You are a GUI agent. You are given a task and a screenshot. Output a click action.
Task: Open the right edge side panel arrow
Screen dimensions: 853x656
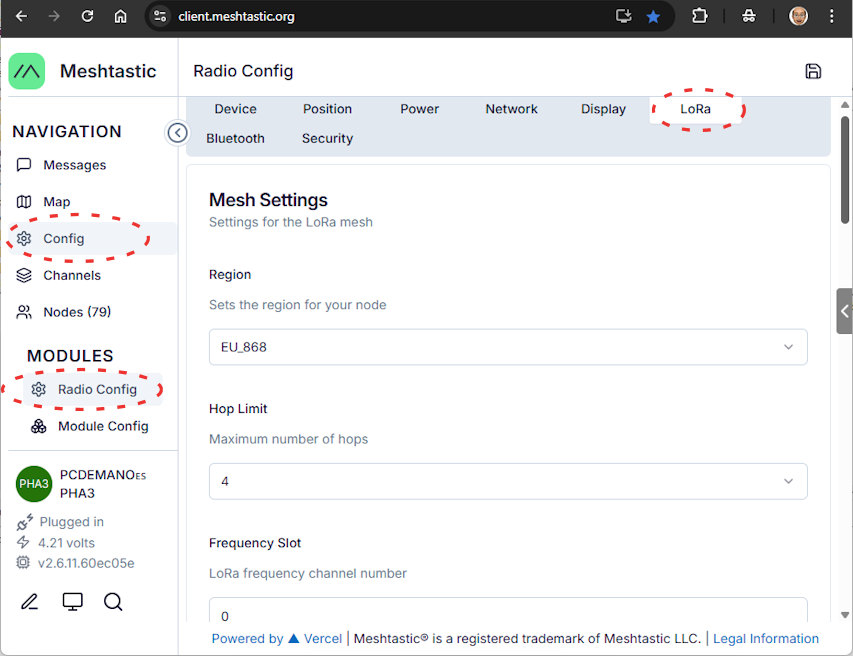[x=844, y=311]
